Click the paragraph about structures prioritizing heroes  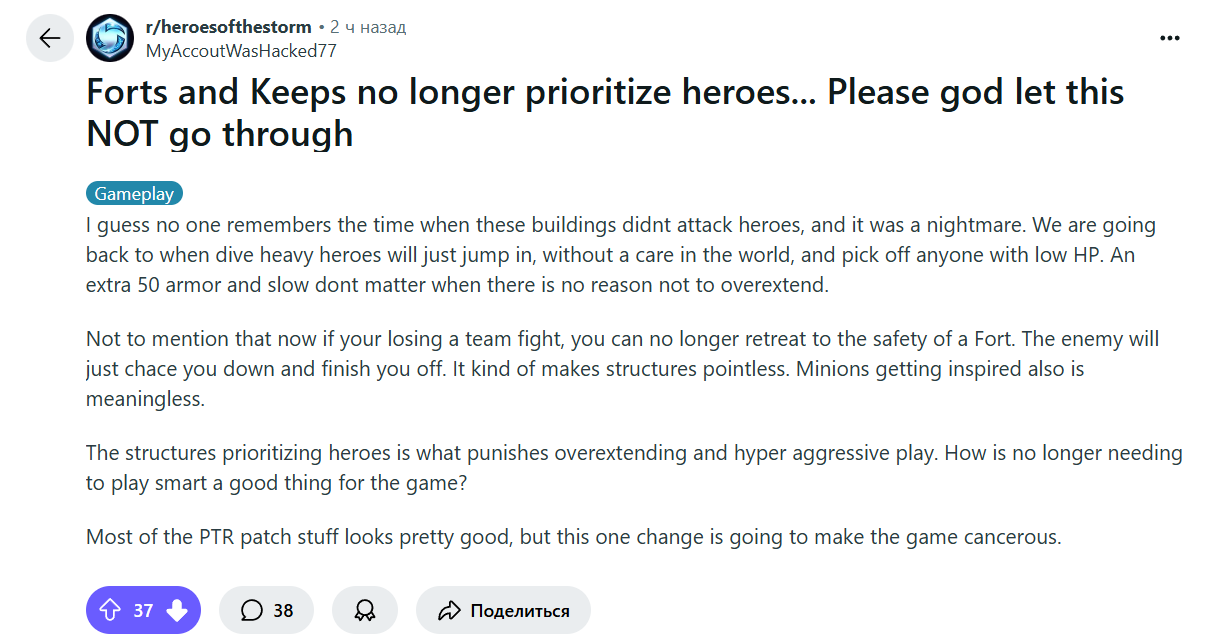tap(634, 468)
